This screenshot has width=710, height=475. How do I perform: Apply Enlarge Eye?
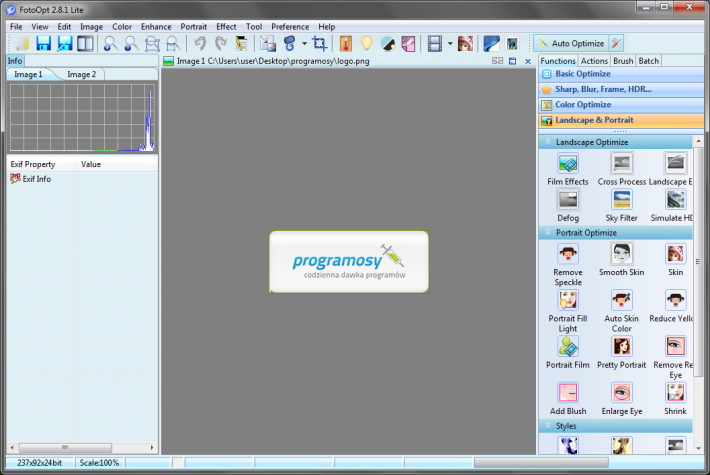click(621, 399)
